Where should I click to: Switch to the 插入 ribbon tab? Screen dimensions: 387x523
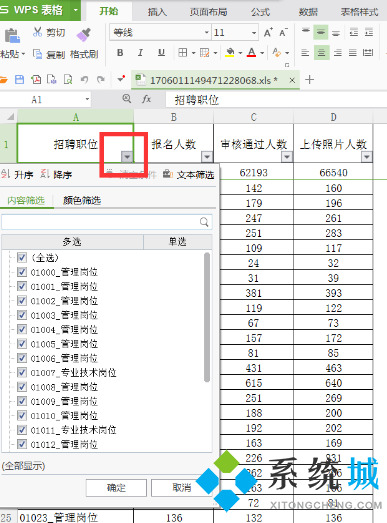pyautogui.click(x=157, y=12)
